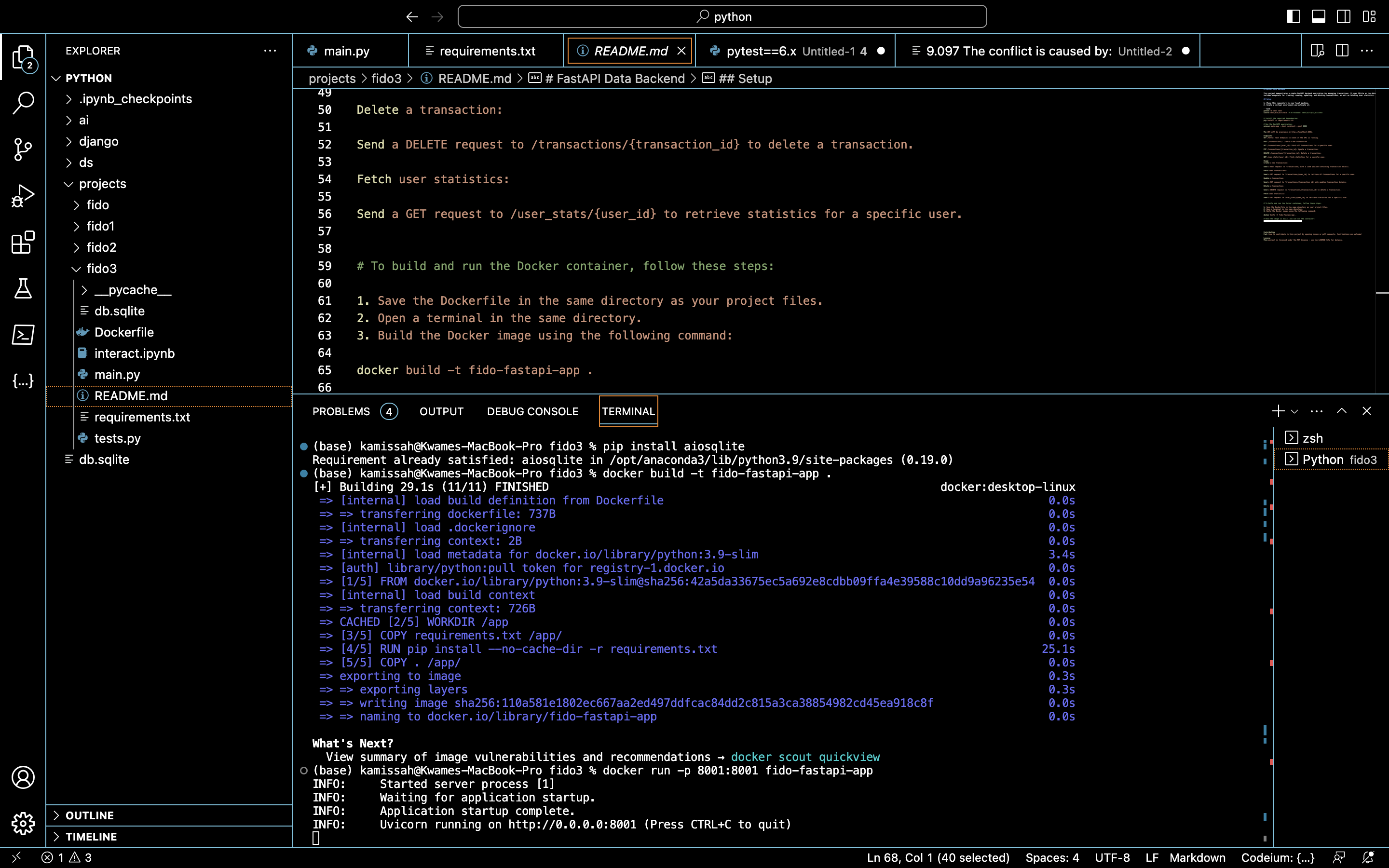1389x868 pixels.
Task: Open the Explorer view in activity bar
Action: tap(23, 57)
